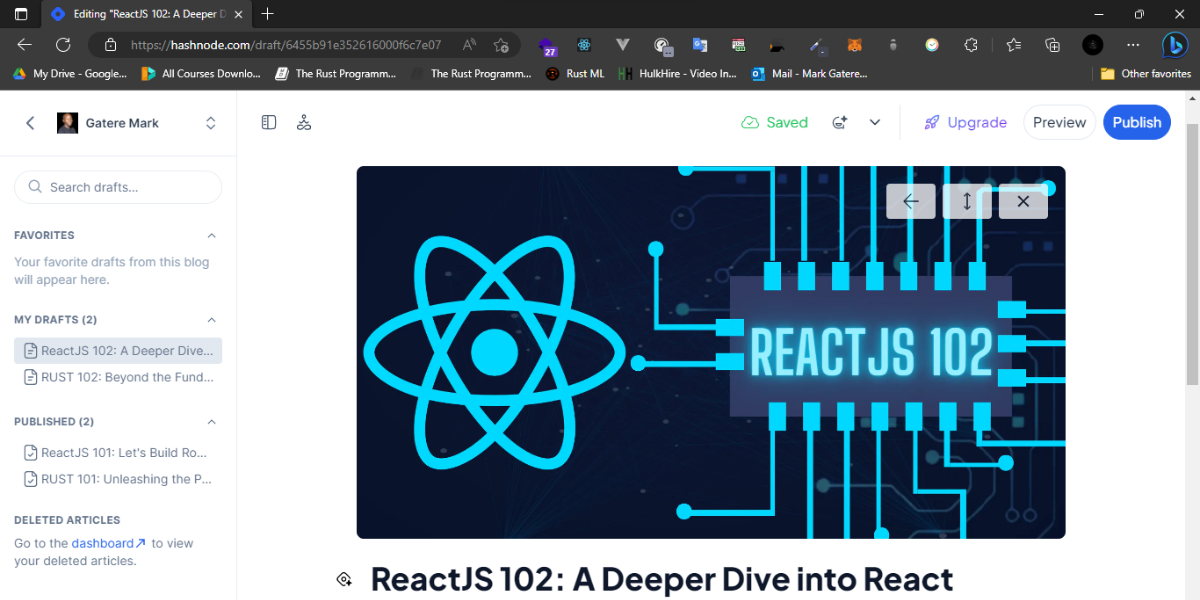Open first The Rust Programming bookmark with book icon

coord(334,74)
